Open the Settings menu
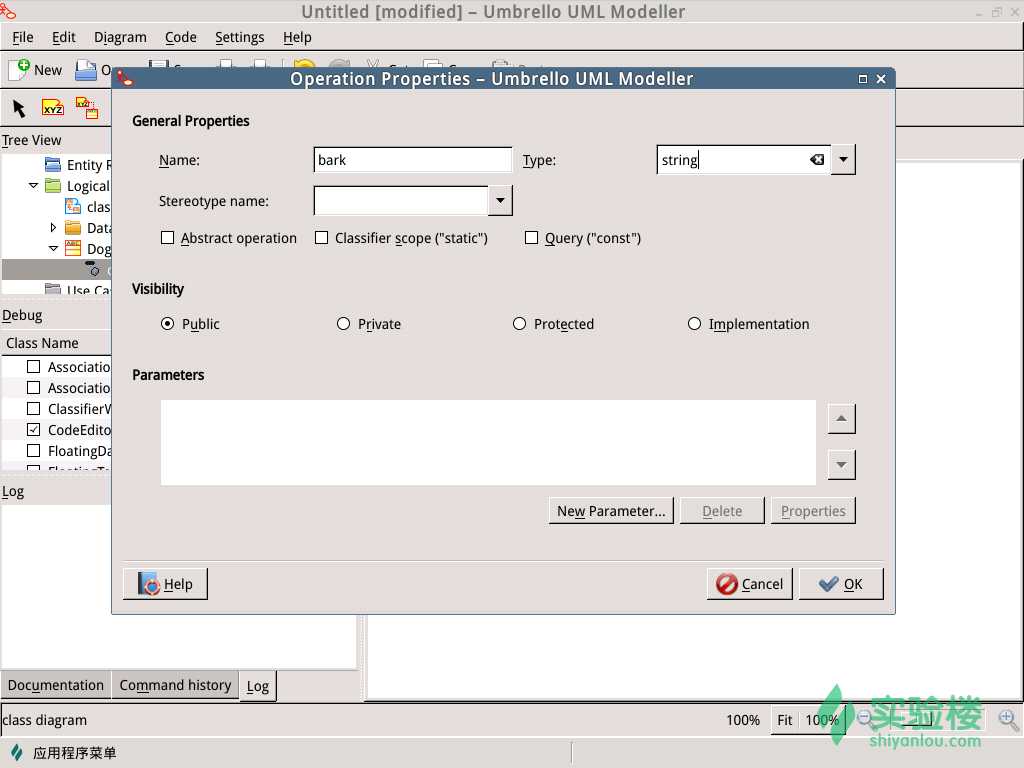This screenshot has width=1024, height=768. click(x=240, y=37)
